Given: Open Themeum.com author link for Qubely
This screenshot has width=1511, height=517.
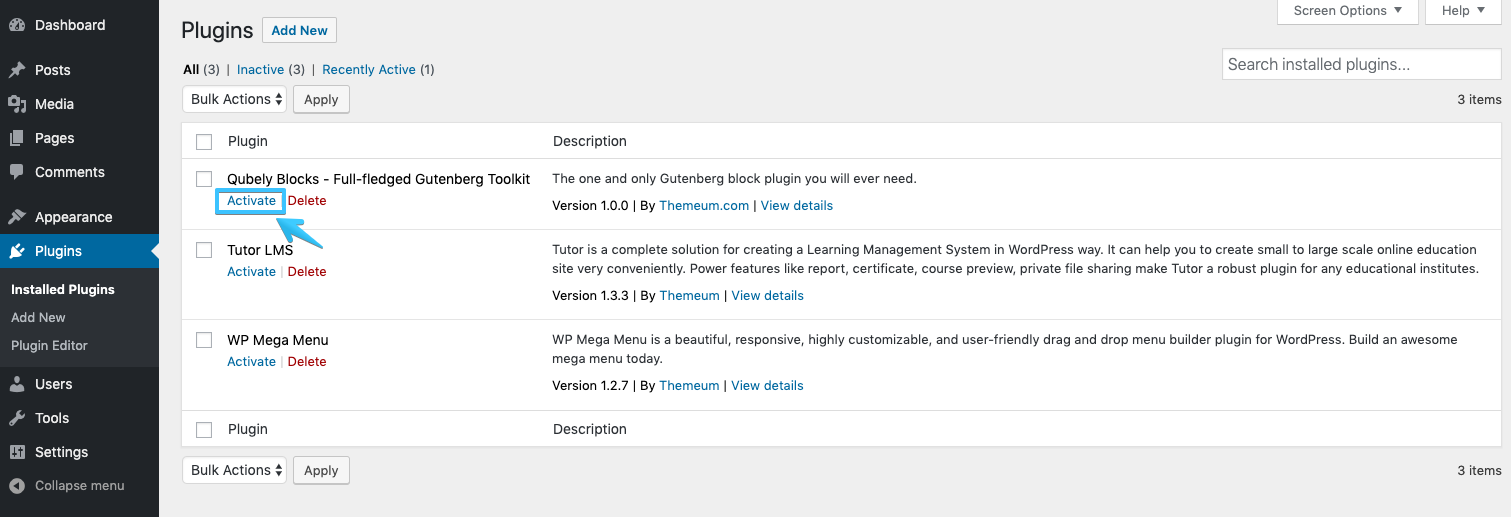Looking at the screenshot, I should coord(704,206).
